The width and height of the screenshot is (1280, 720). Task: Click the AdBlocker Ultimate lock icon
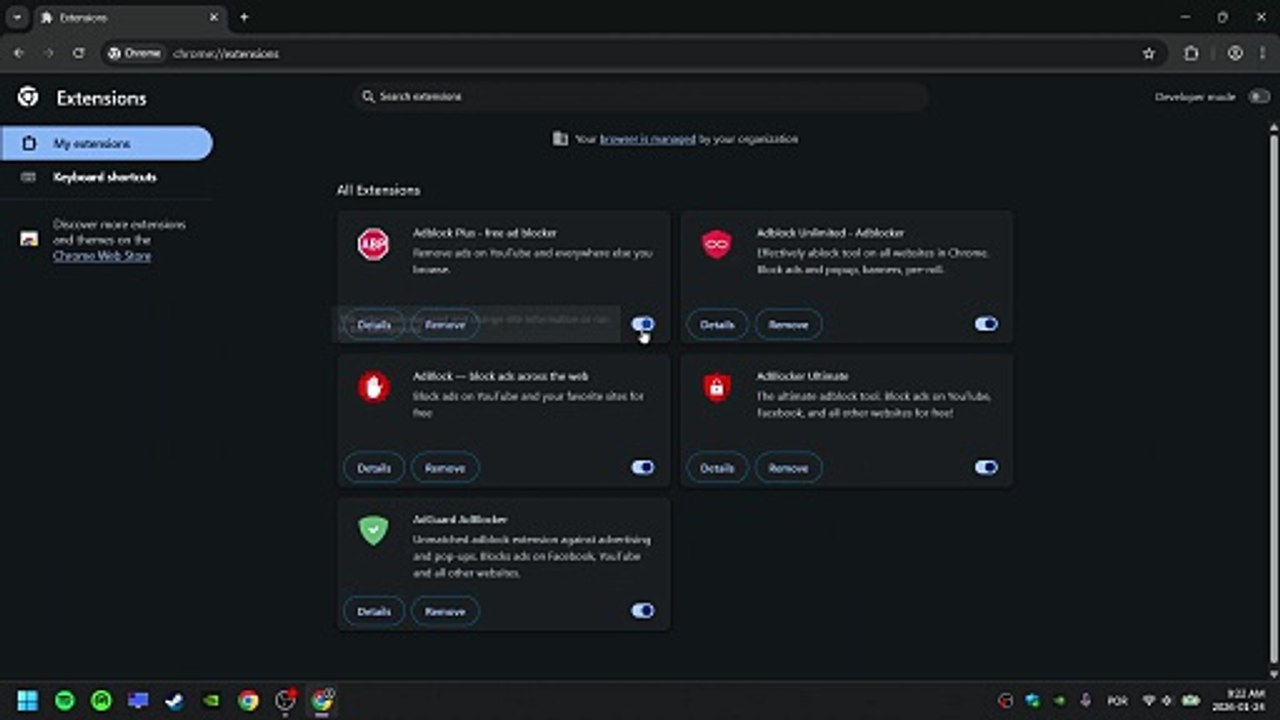[x=716, y=387]
